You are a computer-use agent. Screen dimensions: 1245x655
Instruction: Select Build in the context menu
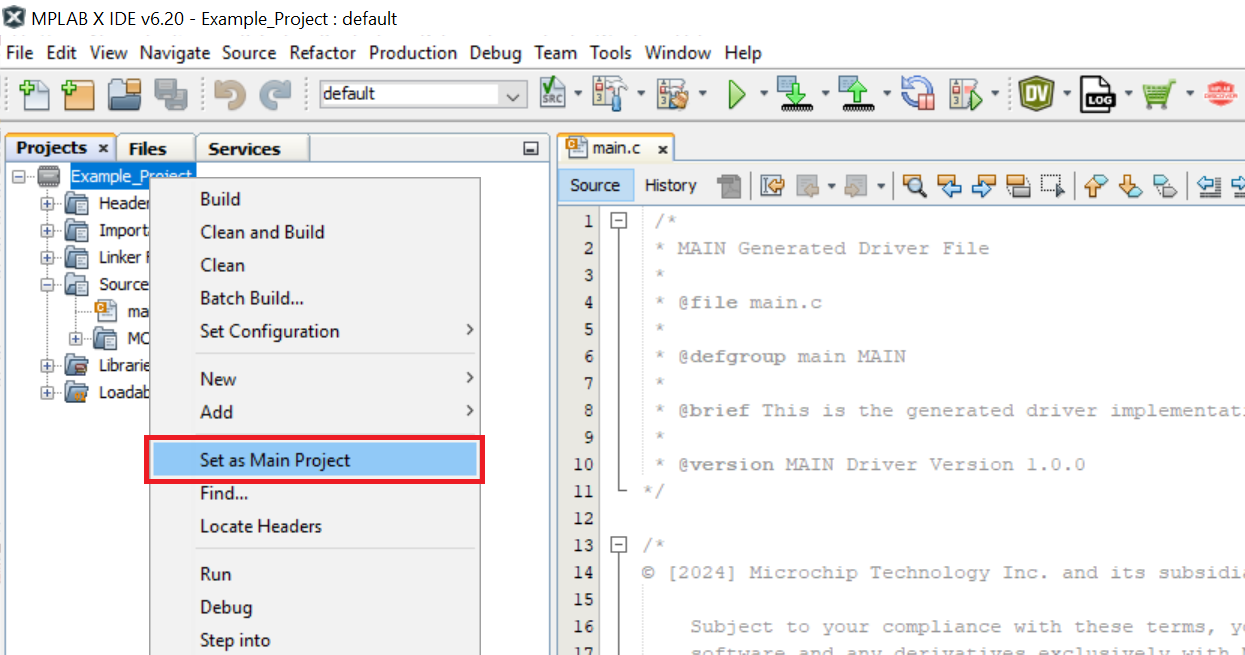(314, 199)
